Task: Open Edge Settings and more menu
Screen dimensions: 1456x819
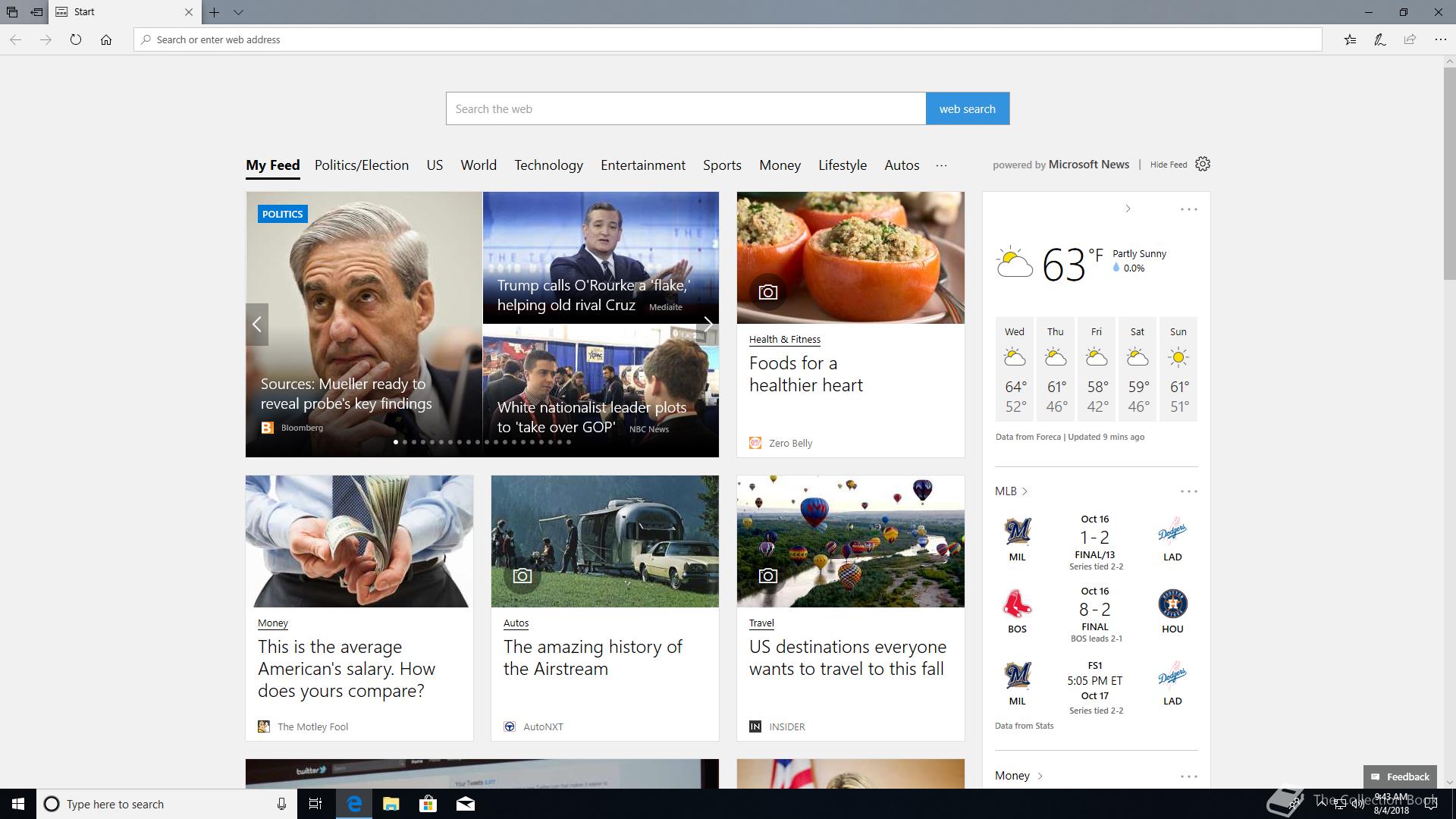Action: click(1440, 39)
